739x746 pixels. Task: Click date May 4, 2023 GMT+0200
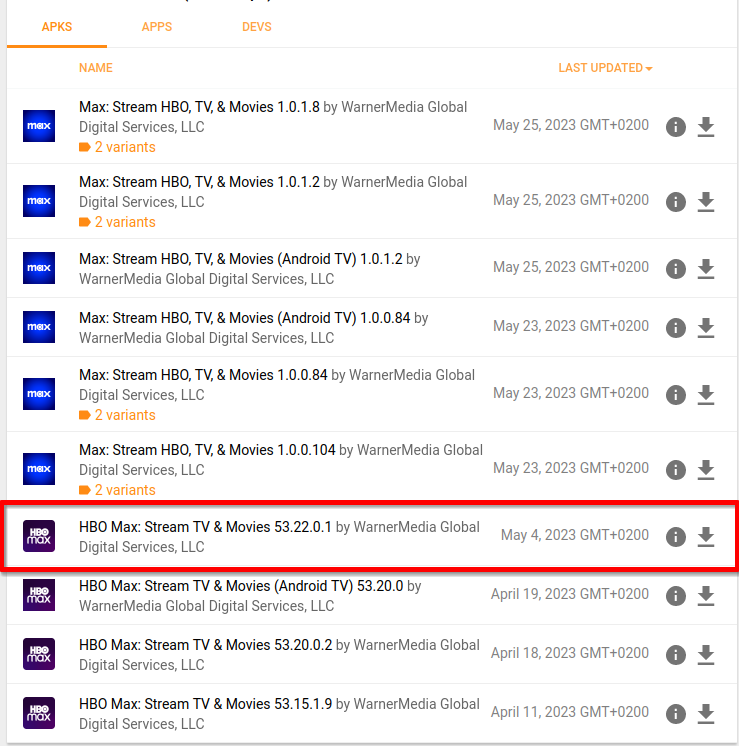tap(574, 535)
